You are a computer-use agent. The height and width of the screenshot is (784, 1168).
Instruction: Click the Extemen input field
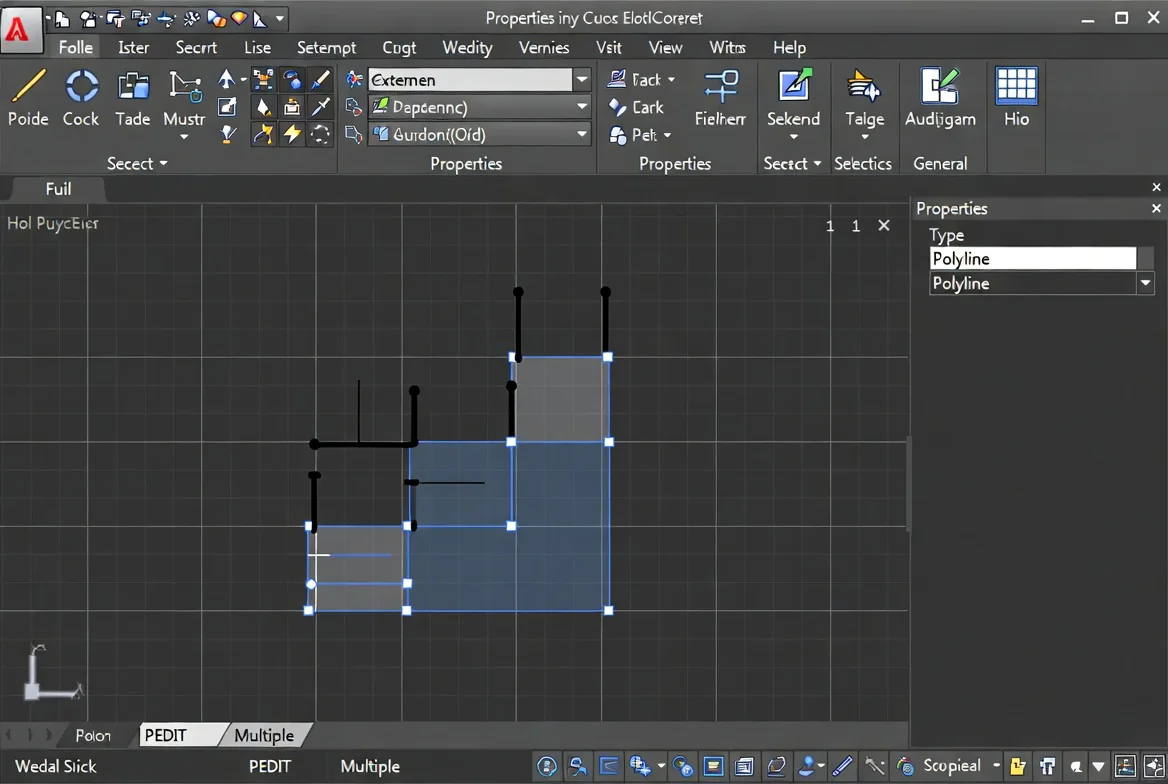(469, 79)
